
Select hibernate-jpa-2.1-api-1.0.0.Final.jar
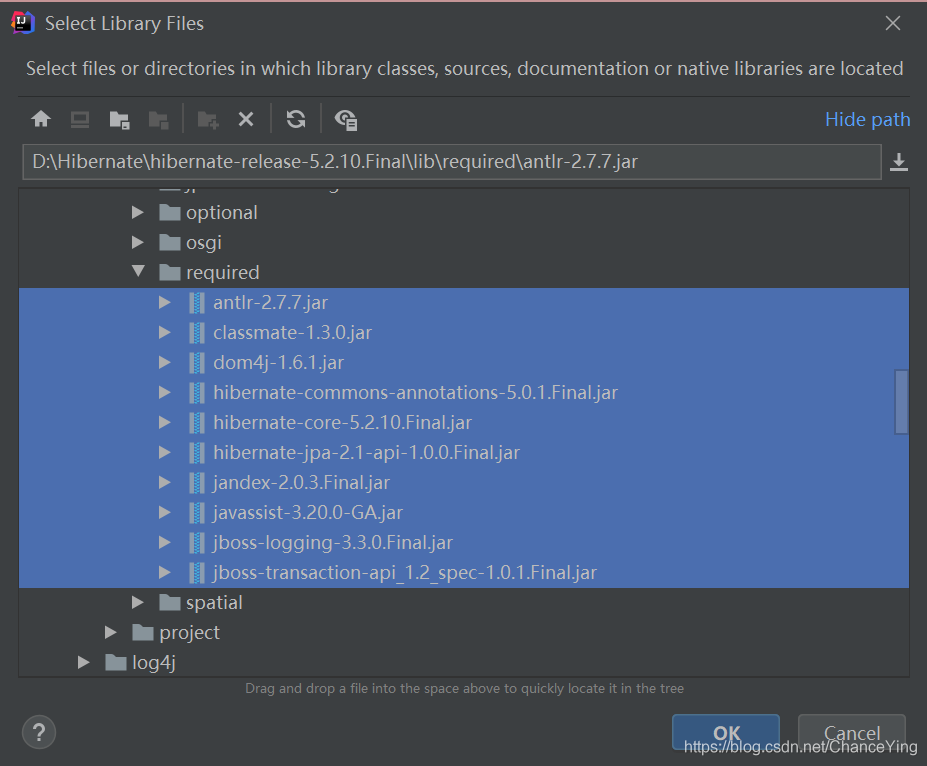(x=464, y=453)
